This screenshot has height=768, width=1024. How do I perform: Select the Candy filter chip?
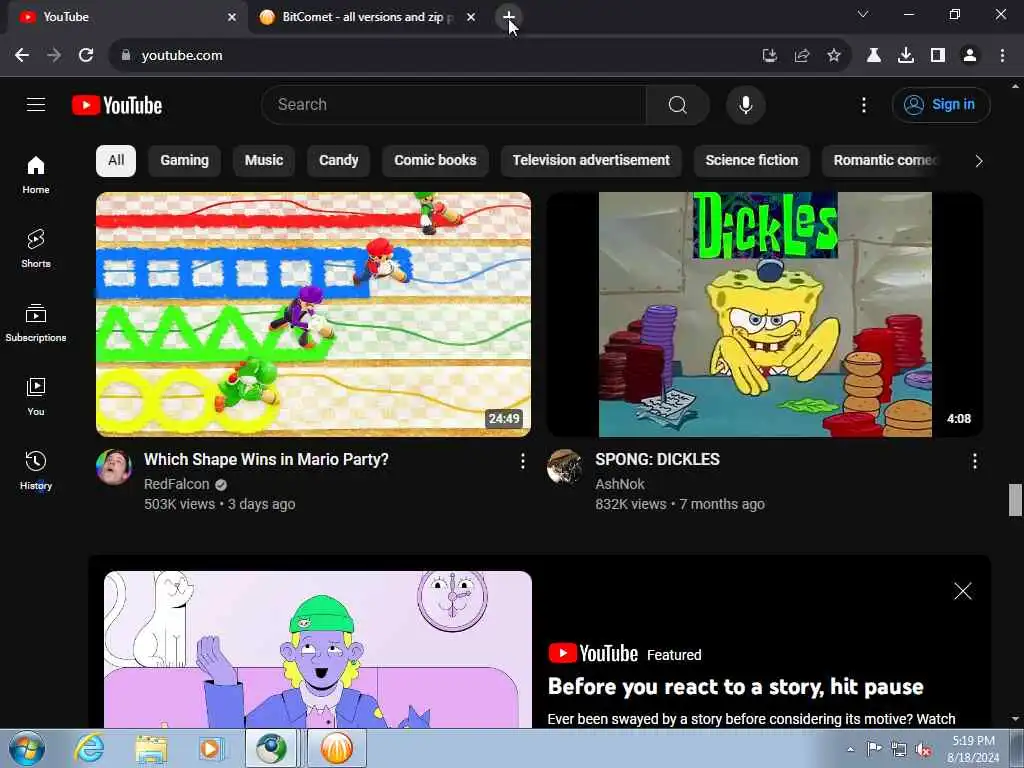(x=338, y=161)
